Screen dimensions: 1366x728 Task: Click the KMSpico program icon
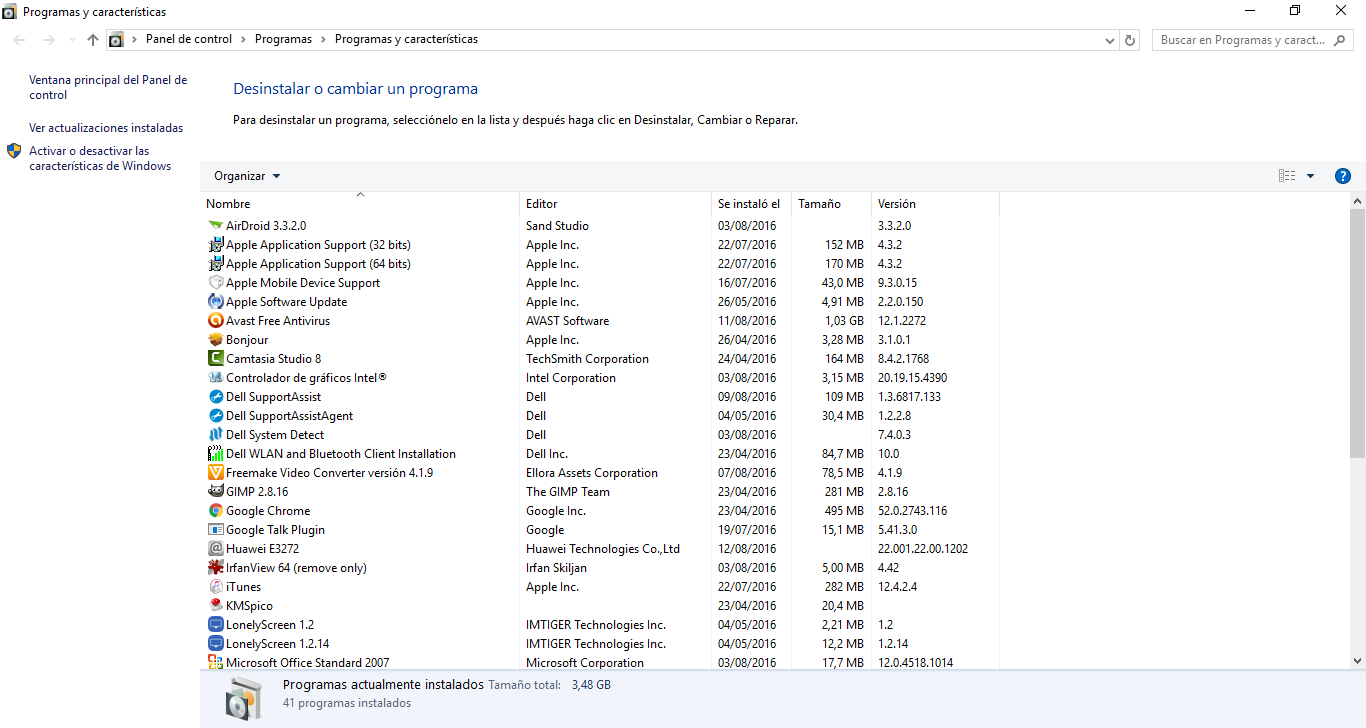(216, 606)
